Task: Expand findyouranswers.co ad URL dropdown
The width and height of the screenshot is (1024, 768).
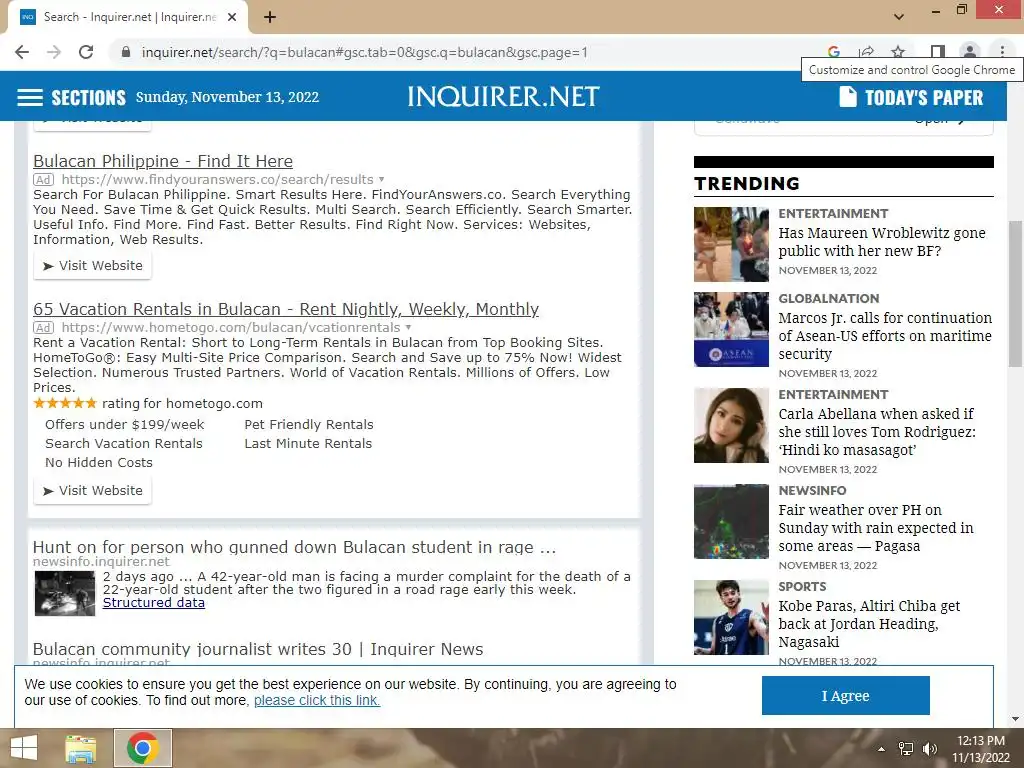Action: coord(381,180)
